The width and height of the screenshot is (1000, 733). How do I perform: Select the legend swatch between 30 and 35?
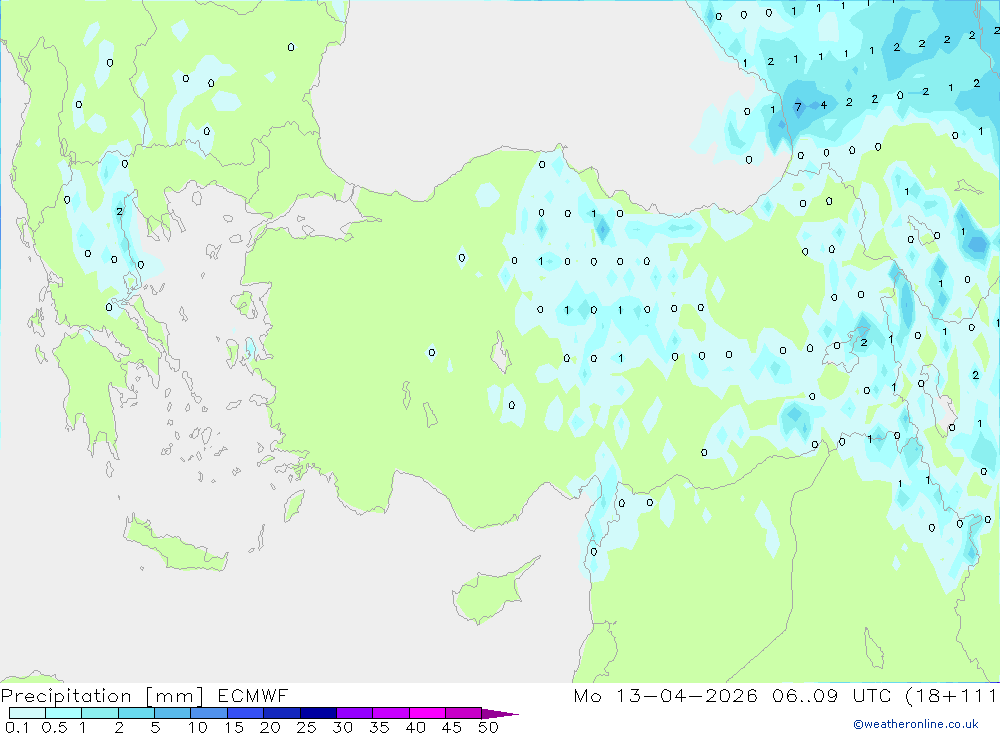pyautogui.click(x=355, y=713)
